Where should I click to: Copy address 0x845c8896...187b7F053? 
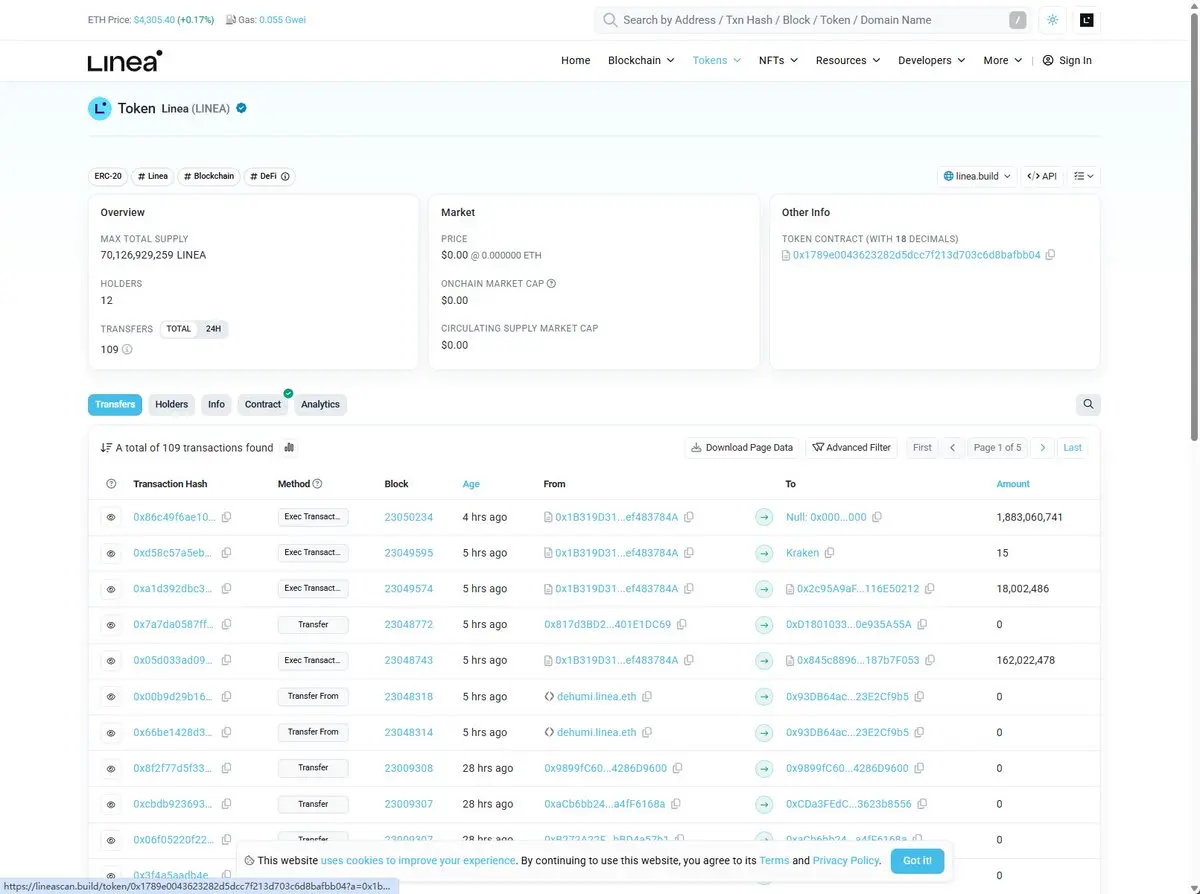930,661
